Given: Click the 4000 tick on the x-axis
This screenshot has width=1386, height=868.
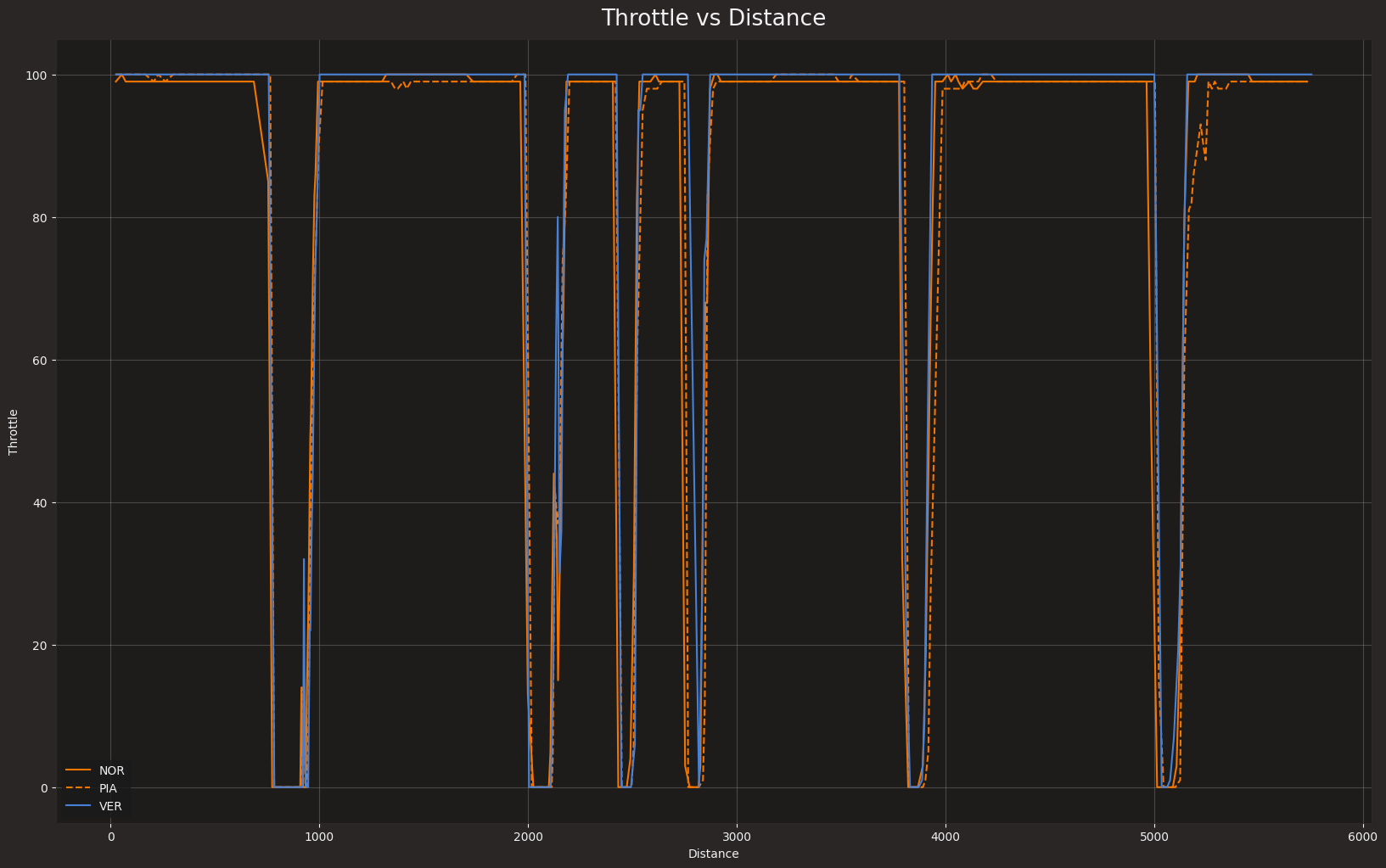Looking at the screenshot, I should point(946,836).
